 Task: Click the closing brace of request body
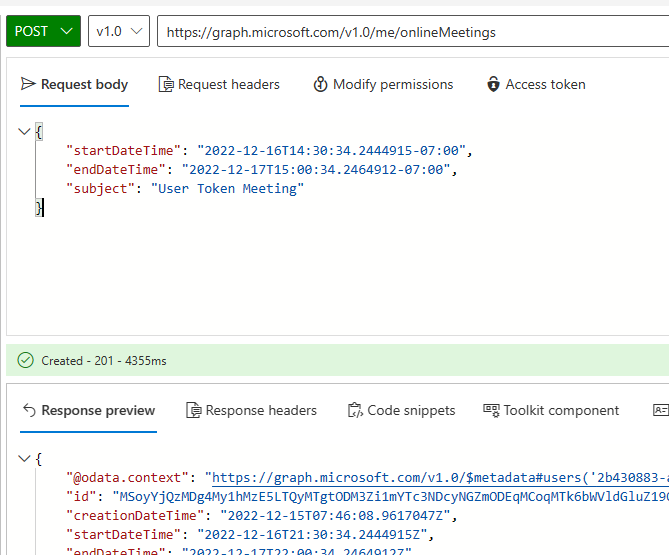pyautogui.click(x=39, y=208)
